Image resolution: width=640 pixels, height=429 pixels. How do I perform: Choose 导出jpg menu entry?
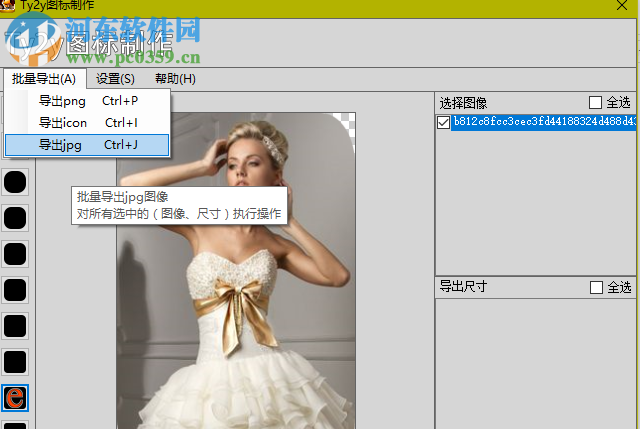pyautogui.click(x=87, y=145)
